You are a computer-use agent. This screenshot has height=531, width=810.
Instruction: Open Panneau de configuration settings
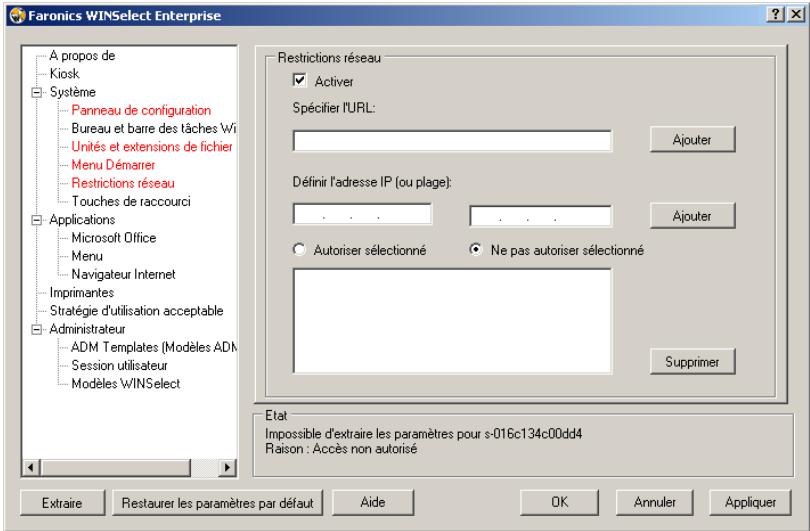point(141,111)
